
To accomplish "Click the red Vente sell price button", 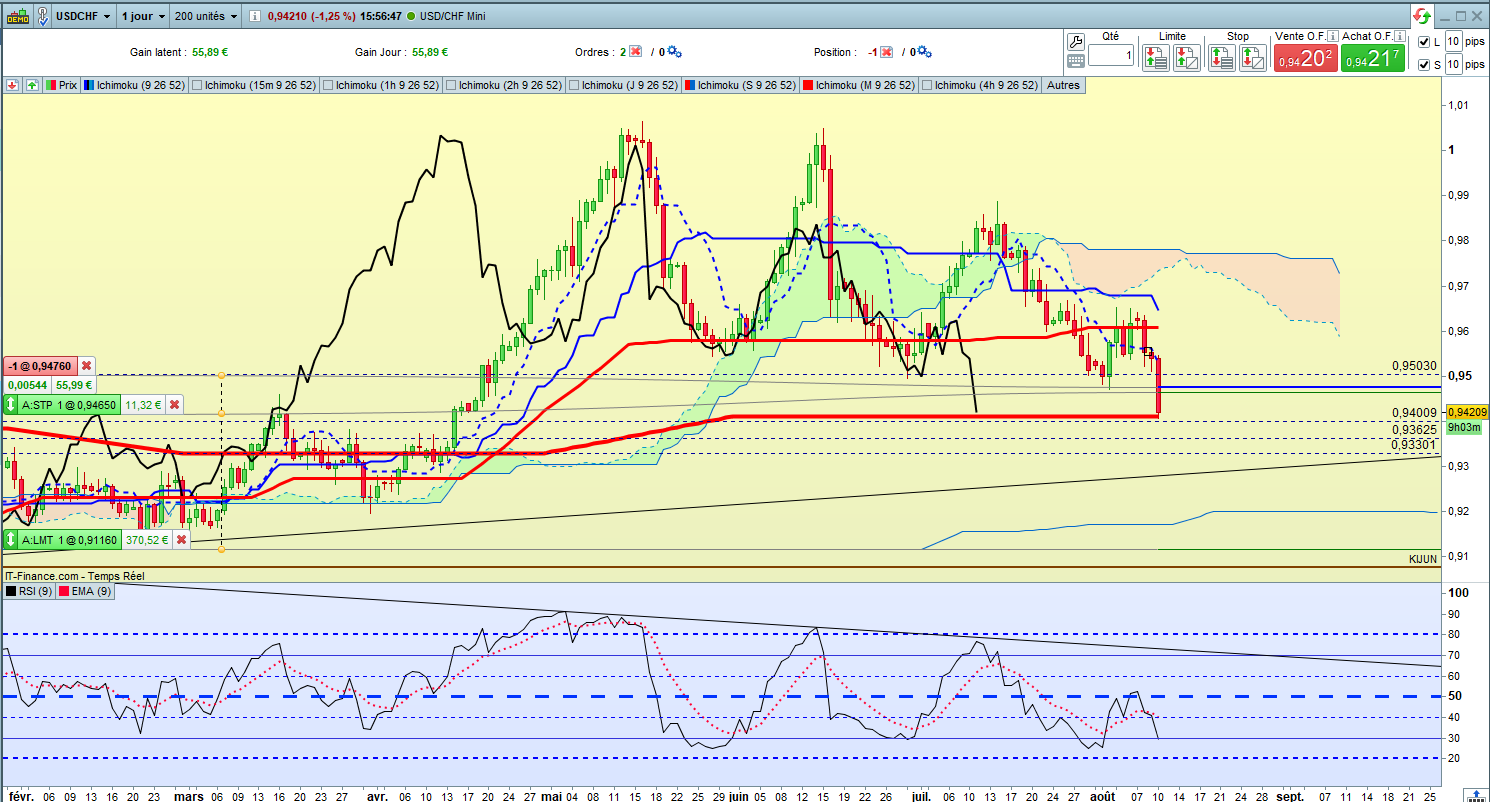I will 1304,59.
